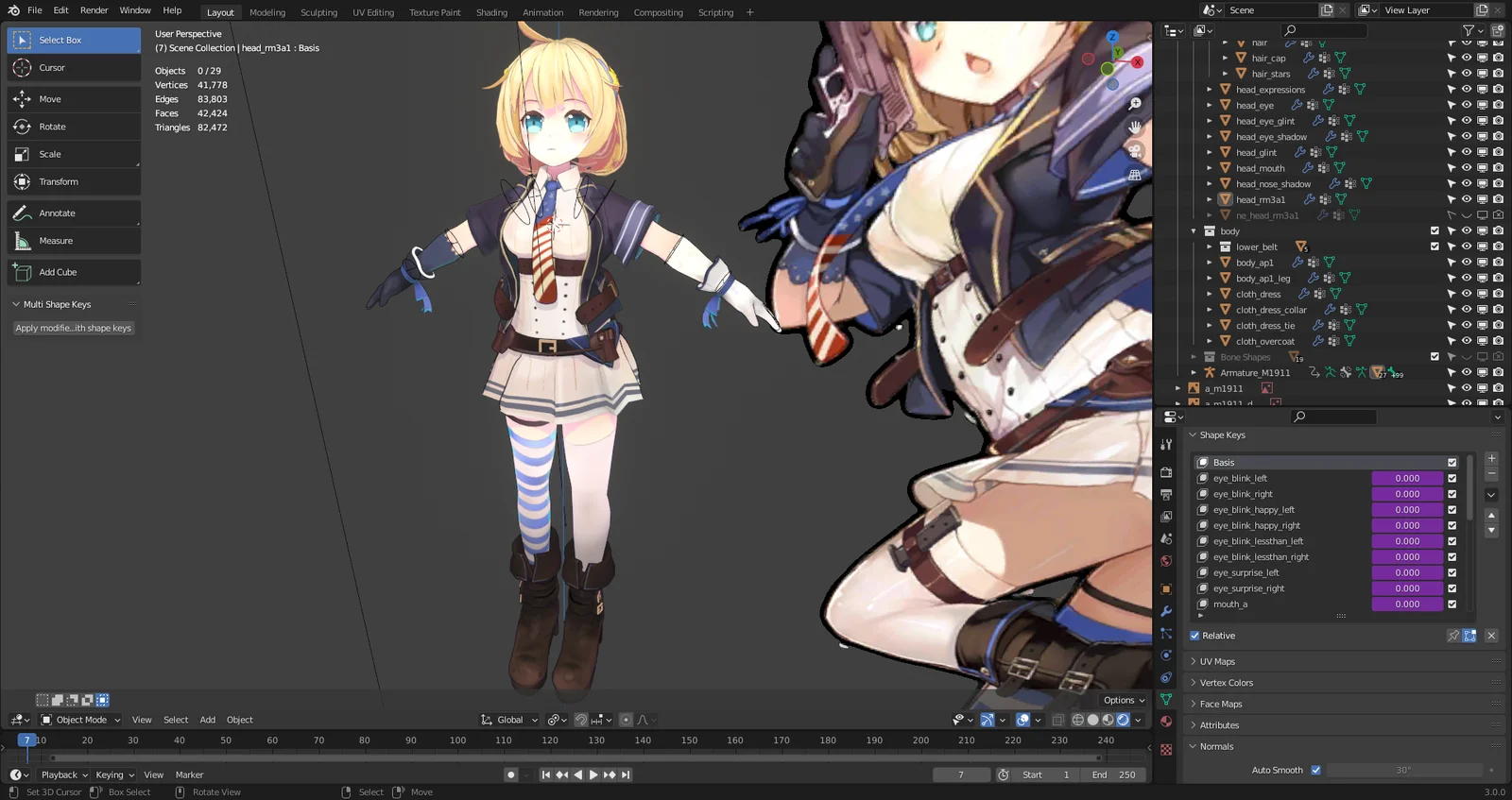The image size is (1512, 800).
Task: Jump to timeline start frame
Action: click(x=545, y=774)
